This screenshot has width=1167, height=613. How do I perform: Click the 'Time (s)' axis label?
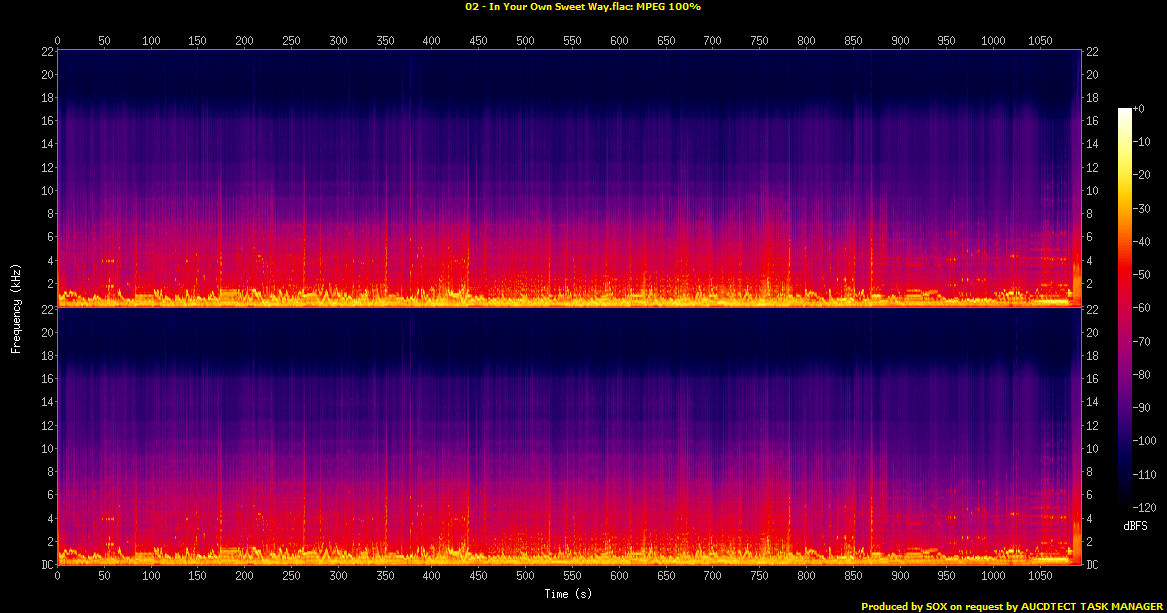(569, 594)
